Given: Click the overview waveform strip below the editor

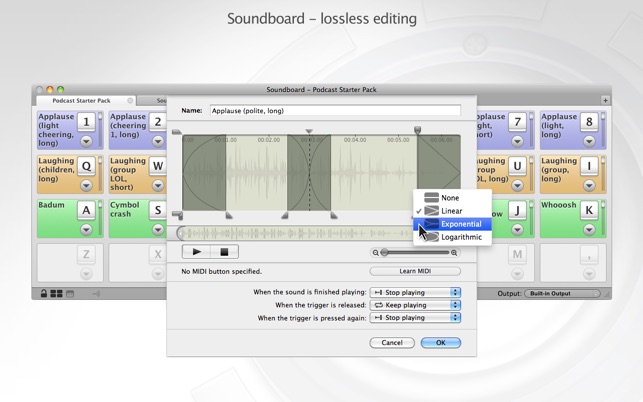Looking at the screenshot, I should coord(295,233).
